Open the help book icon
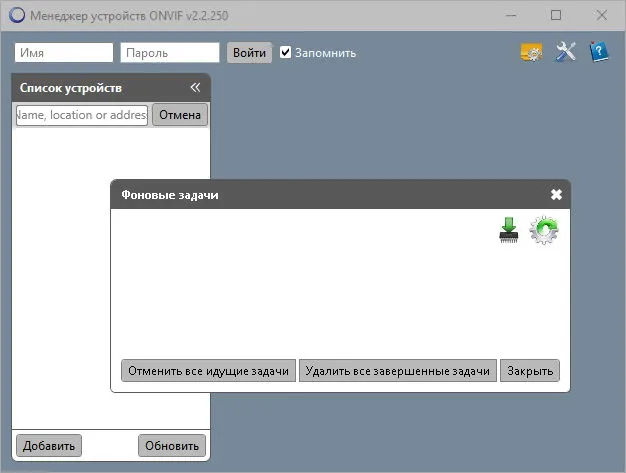626x473 pixels. [599, 52]
